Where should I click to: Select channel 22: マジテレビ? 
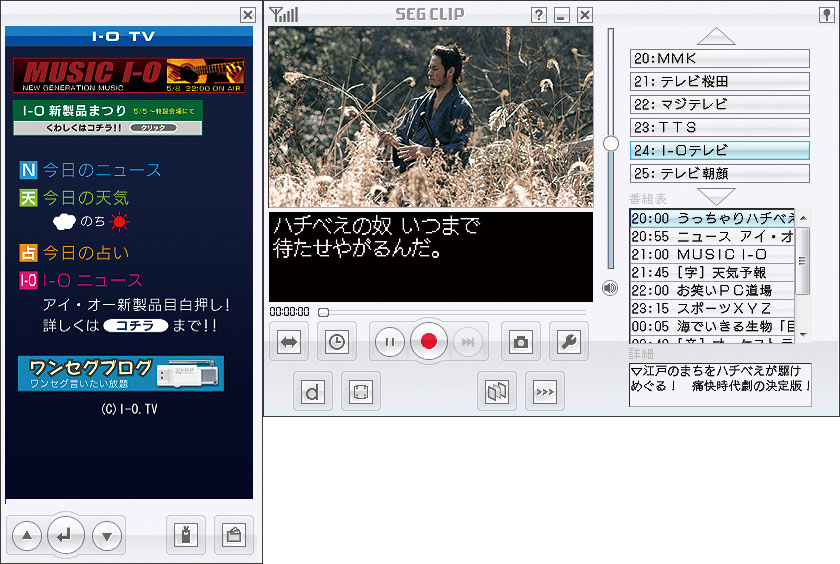click(x=719, y=104)
